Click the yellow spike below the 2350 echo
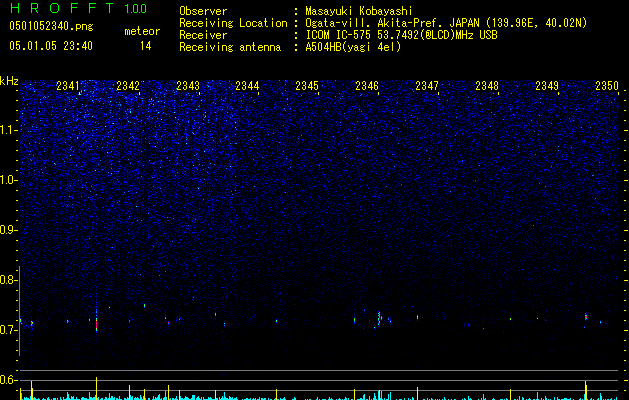The width and height of the screenshot is (629, 400). (586, 390)
